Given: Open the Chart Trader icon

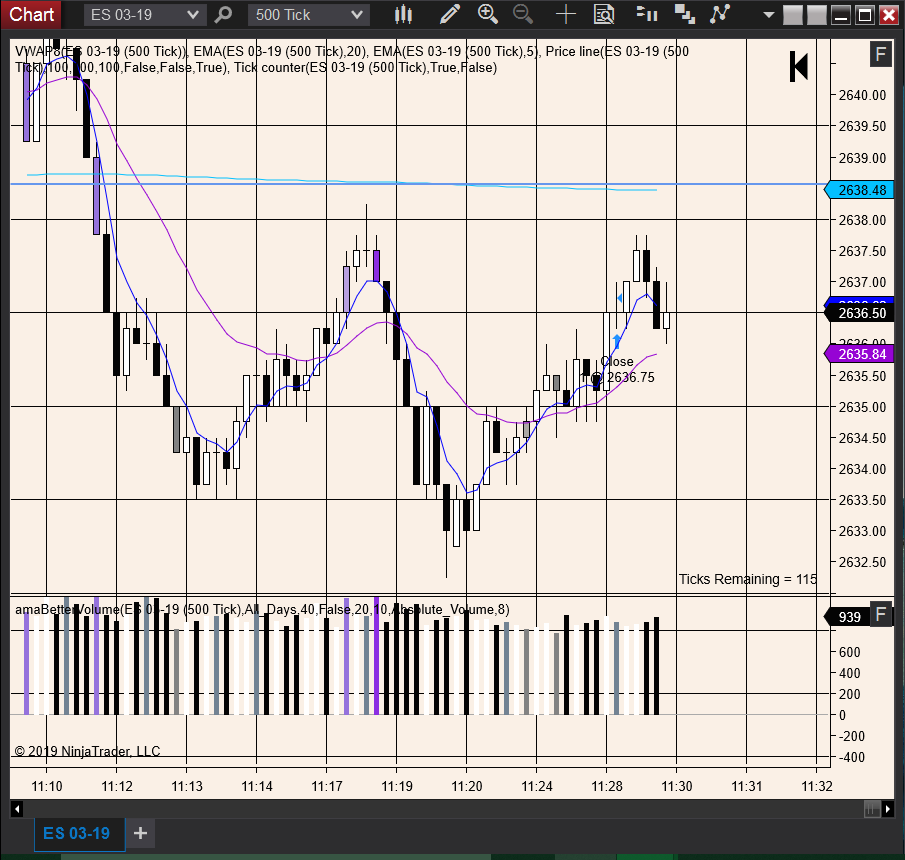Looking at the screenshot, I should [x=646, y=13].
